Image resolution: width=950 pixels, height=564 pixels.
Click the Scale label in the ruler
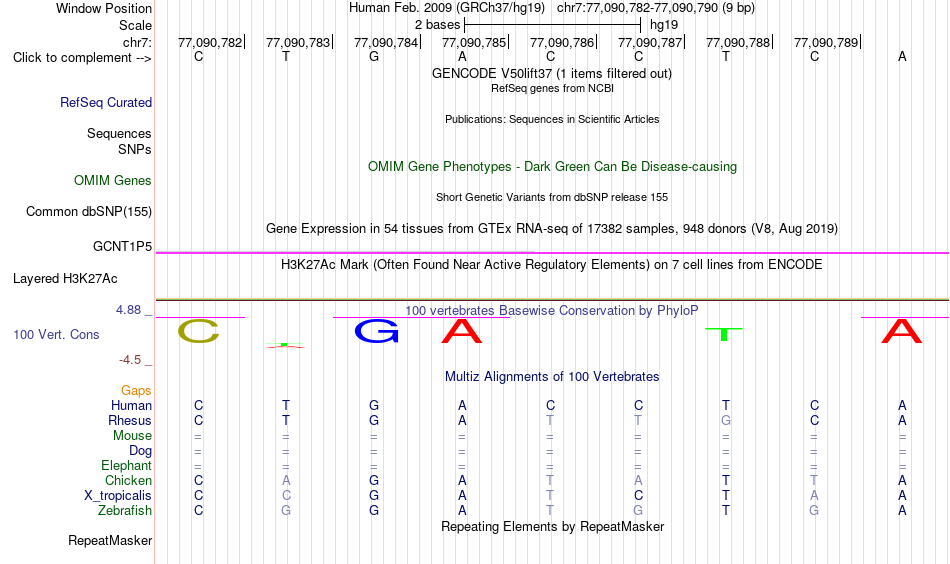tap(135, 25)
